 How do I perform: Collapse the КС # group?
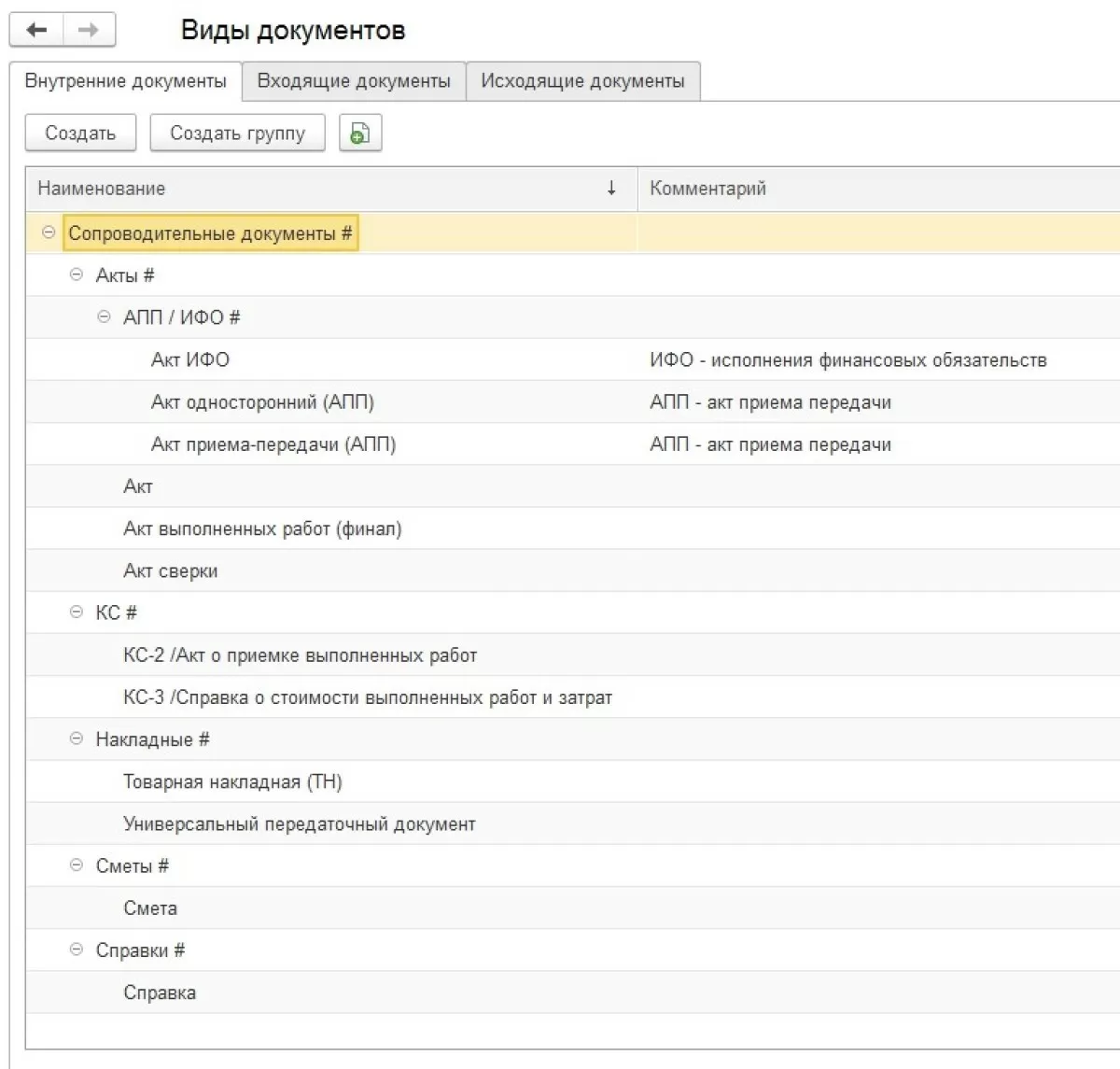(77, 612)
